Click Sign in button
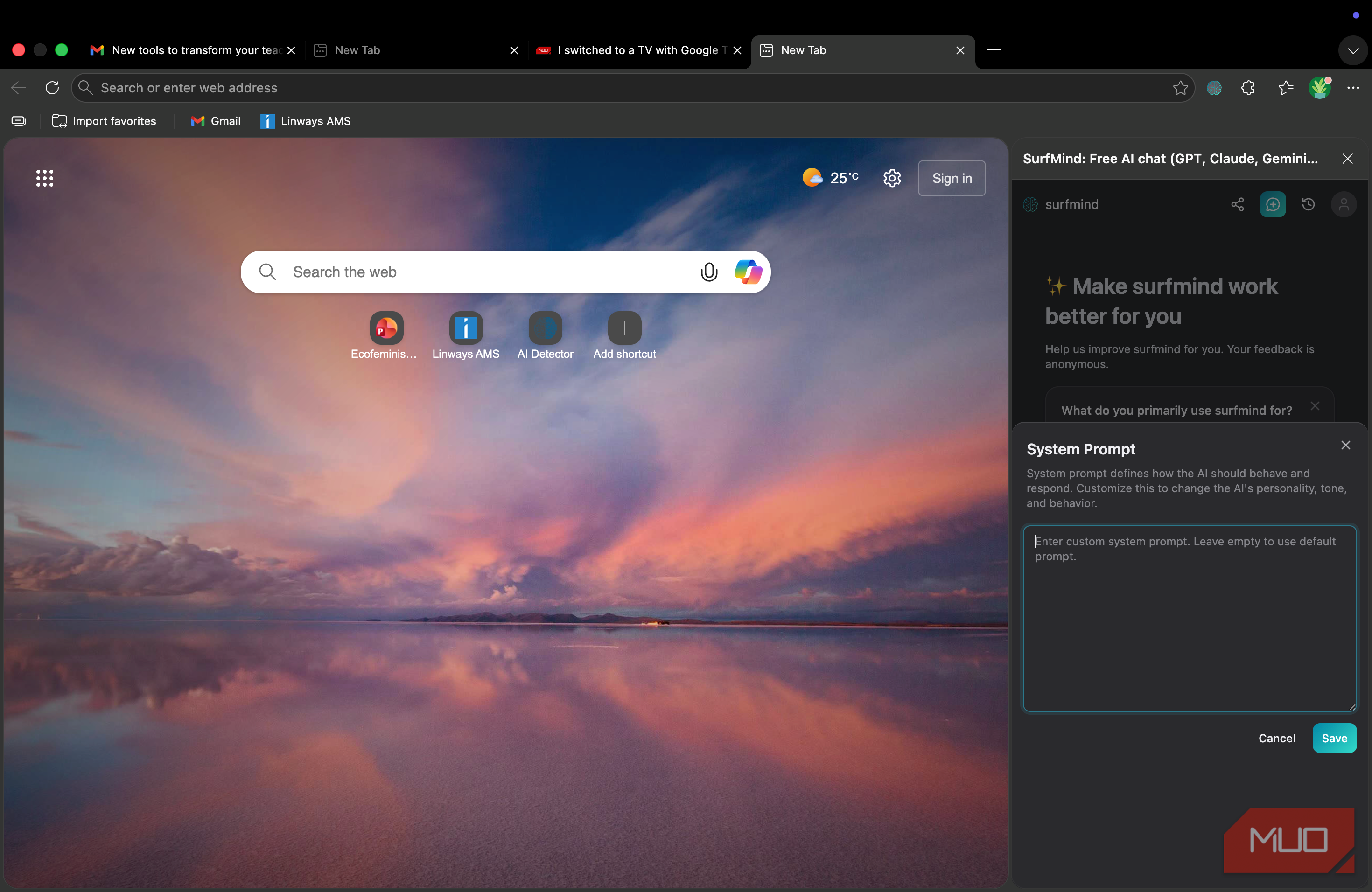1372x892 pixels. pyautogui.click(x=952, y=178)
